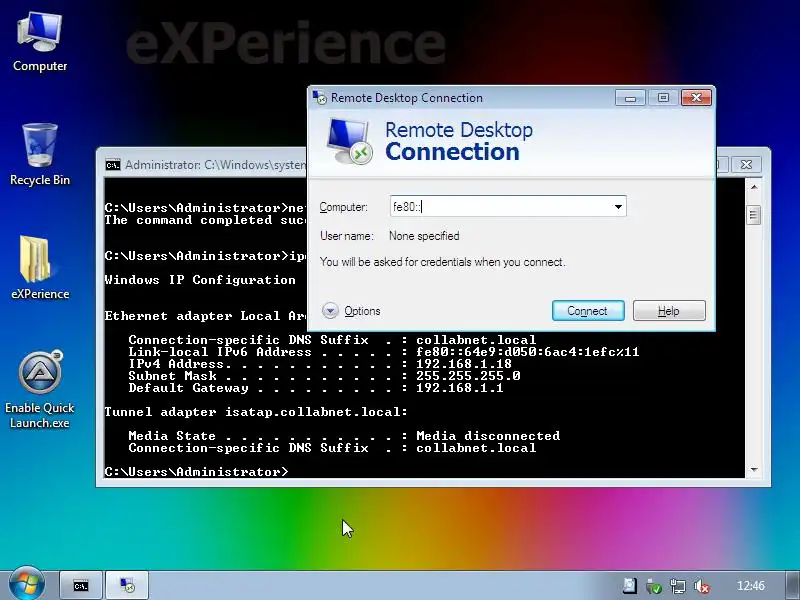Minimize the Remote Desktop Connection window
800x600 pixels.
pyautogui.click(x=630, y=97)
